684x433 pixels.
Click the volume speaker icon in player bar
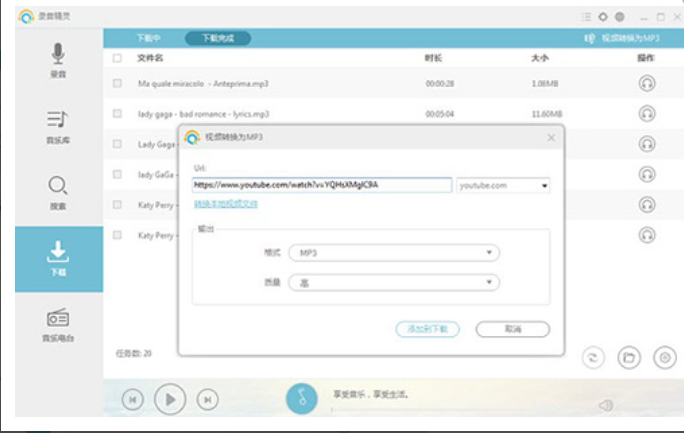[605, 405]
